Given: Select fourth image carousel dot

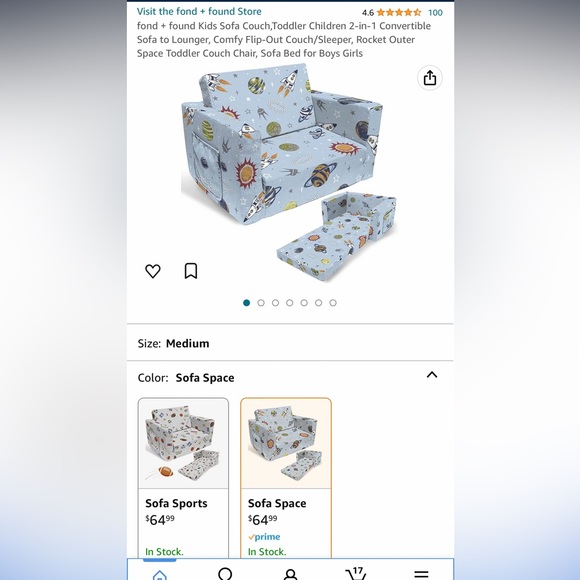Looking at the screenshot, I should pyautogui.click(x=290, y=303).
